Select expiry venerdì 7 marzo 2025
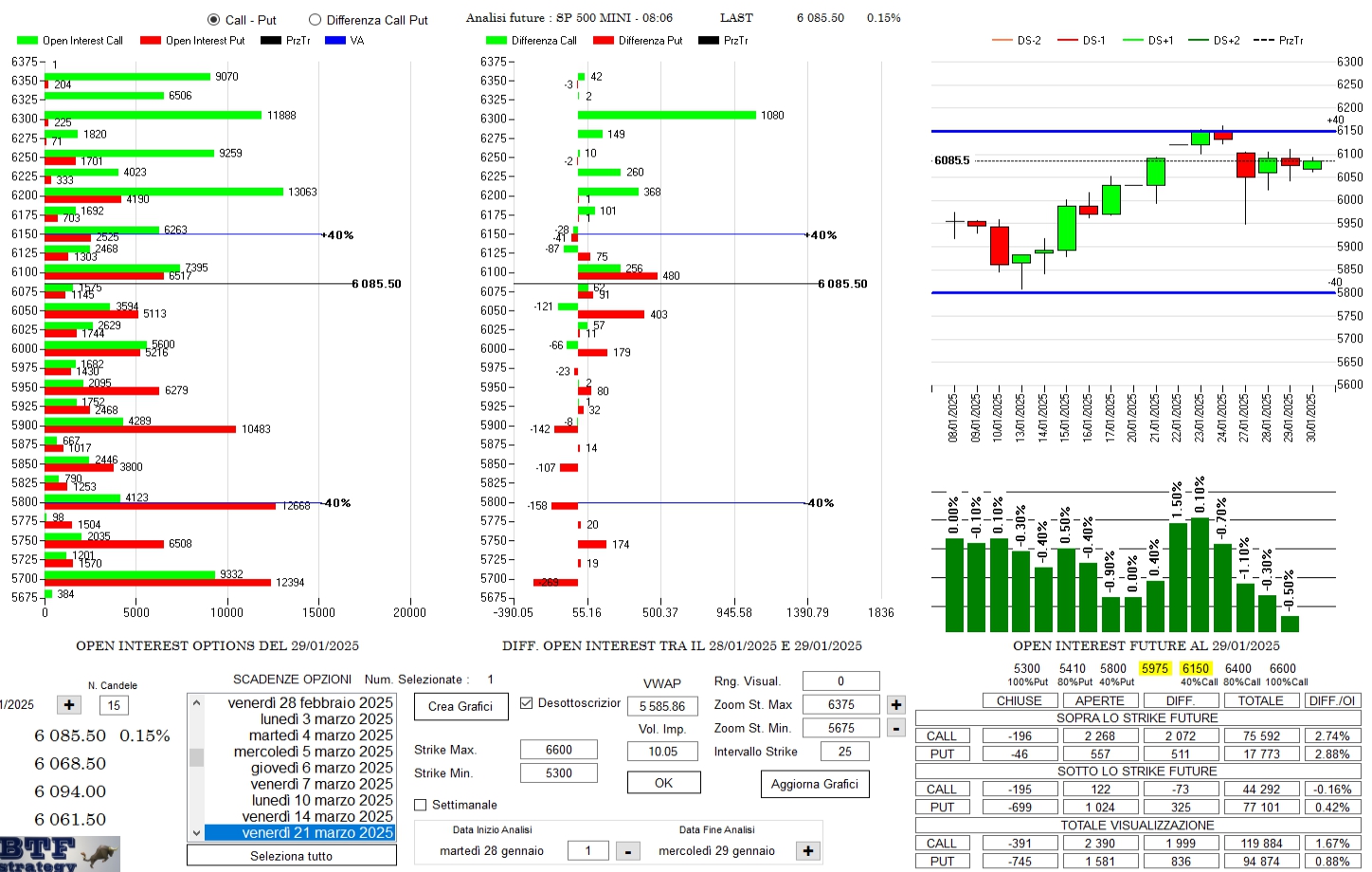This screenshot has width=1372, height=872. (299, 784)
